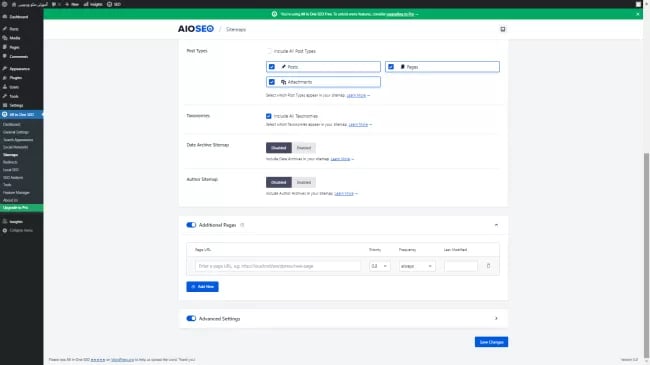
Task: Open the WordPress logo menu in admin bar
Action: (5, 4)
